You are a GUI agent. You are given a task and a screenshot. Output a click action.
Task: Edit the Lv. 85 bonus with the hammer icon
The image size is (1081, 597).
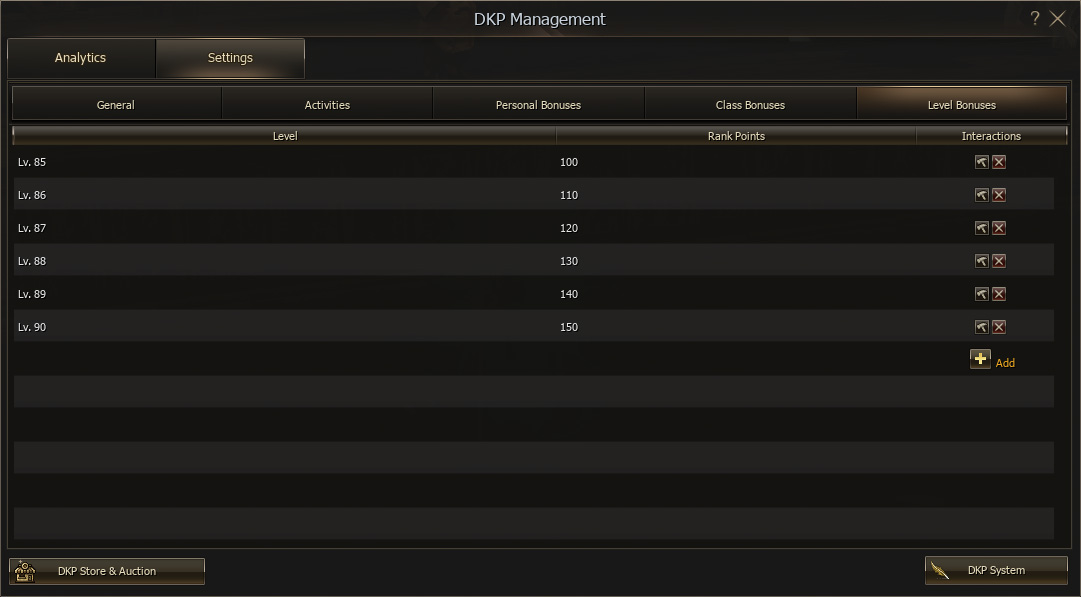(x=981, y=162)
